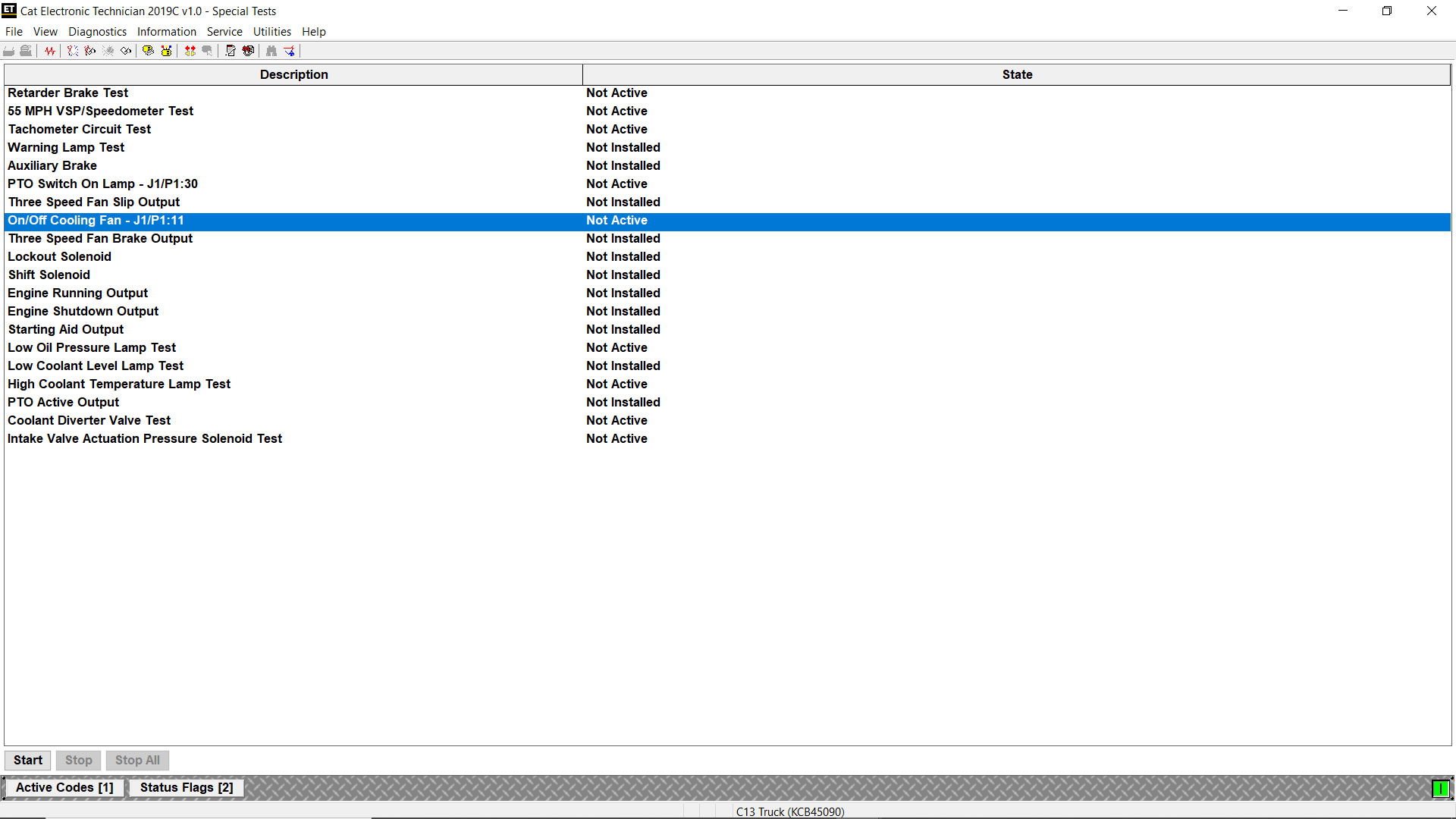Viewport: 1456px width, 819px height.
Task: Click the notepad with pencil toolbar icon
Action: tap(231, 51)
